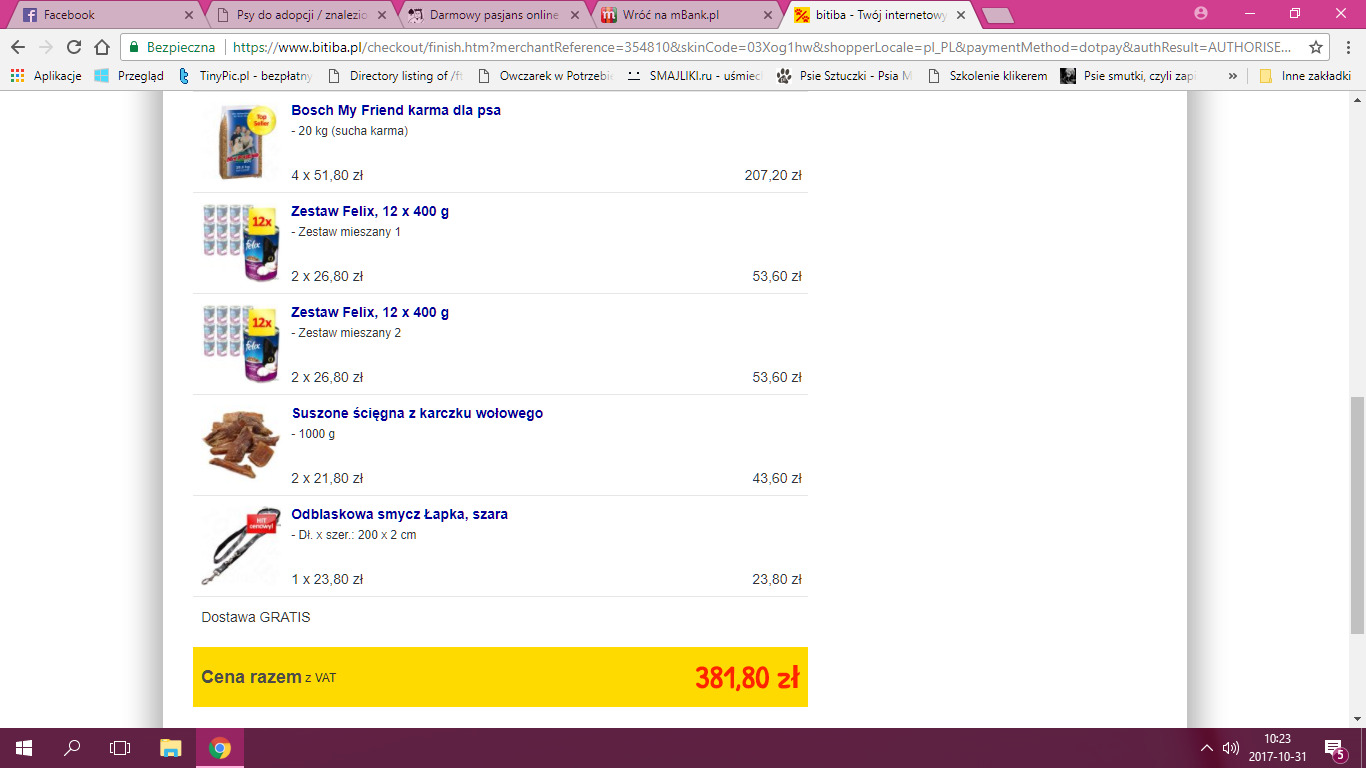Open Zestaw Felix product, Zestaw mieszany 1
The height and width of the screenshot is (768, 1366).
click(x=370, y=211)
